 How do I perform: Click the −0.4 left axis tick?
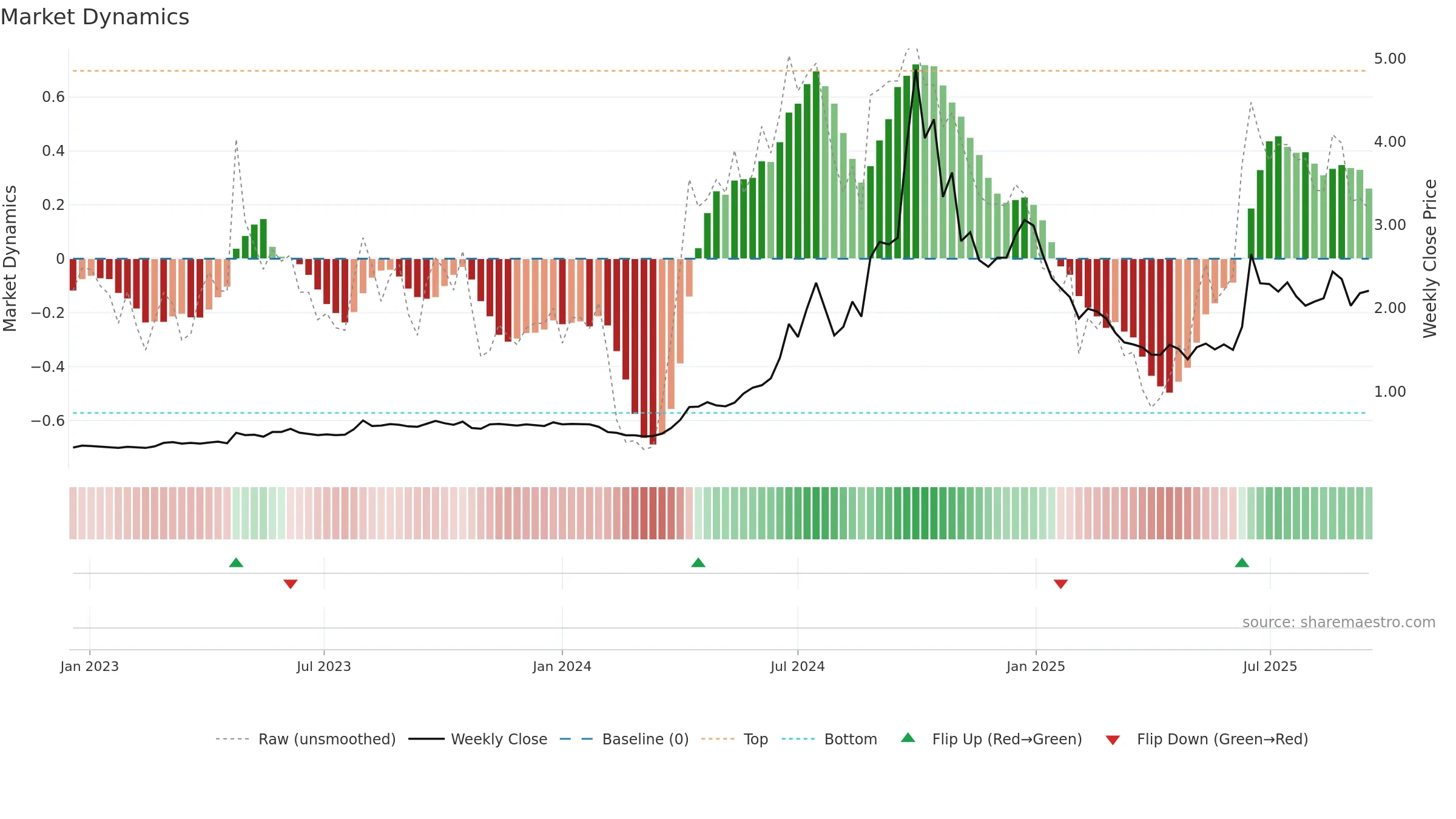coord(48,367)
